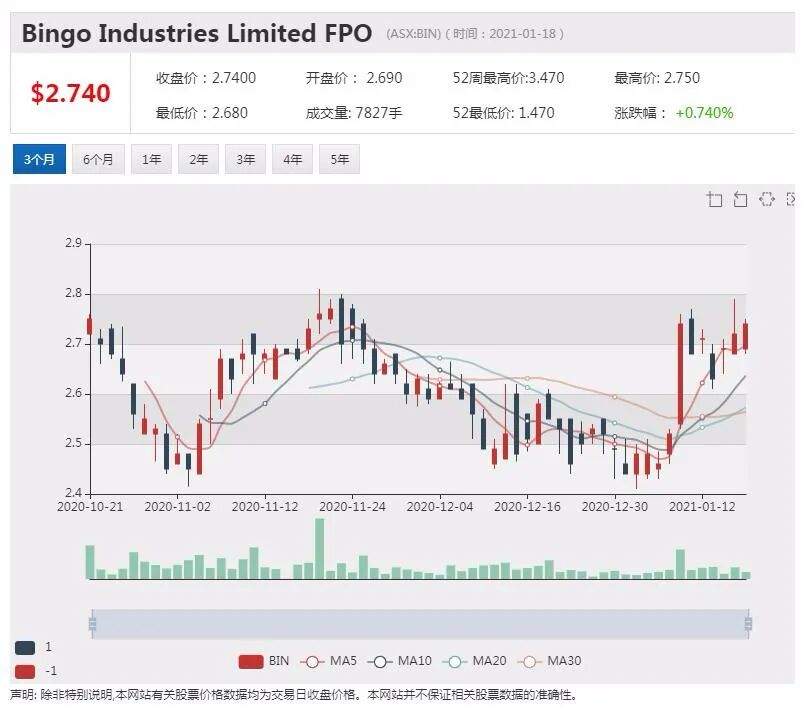Screen dimensions: 805x713
Task: Toggle the MA5 line in the legend
Action: [328, 661]
